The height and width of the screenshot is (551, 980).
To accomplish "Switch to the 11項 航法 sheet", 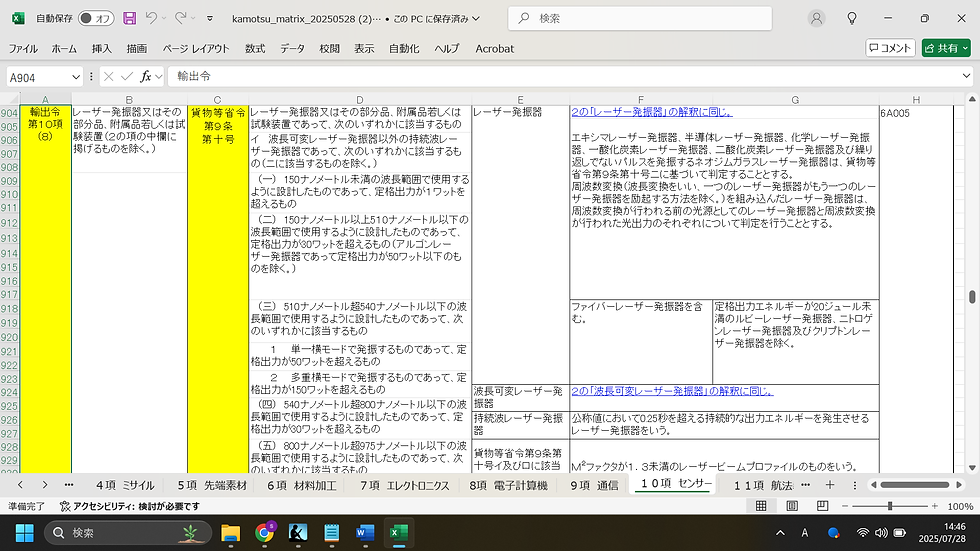I will point(762,485).
